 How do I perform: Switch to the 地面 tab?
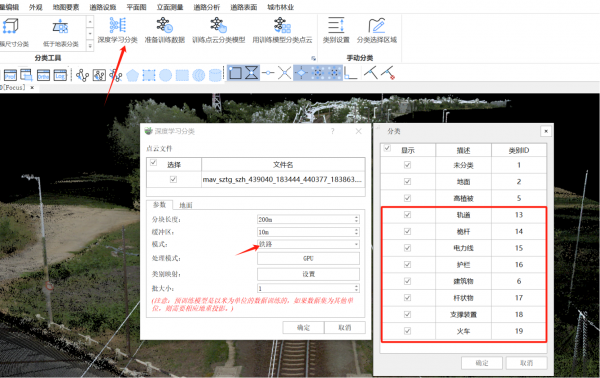[x=186, y=205]
